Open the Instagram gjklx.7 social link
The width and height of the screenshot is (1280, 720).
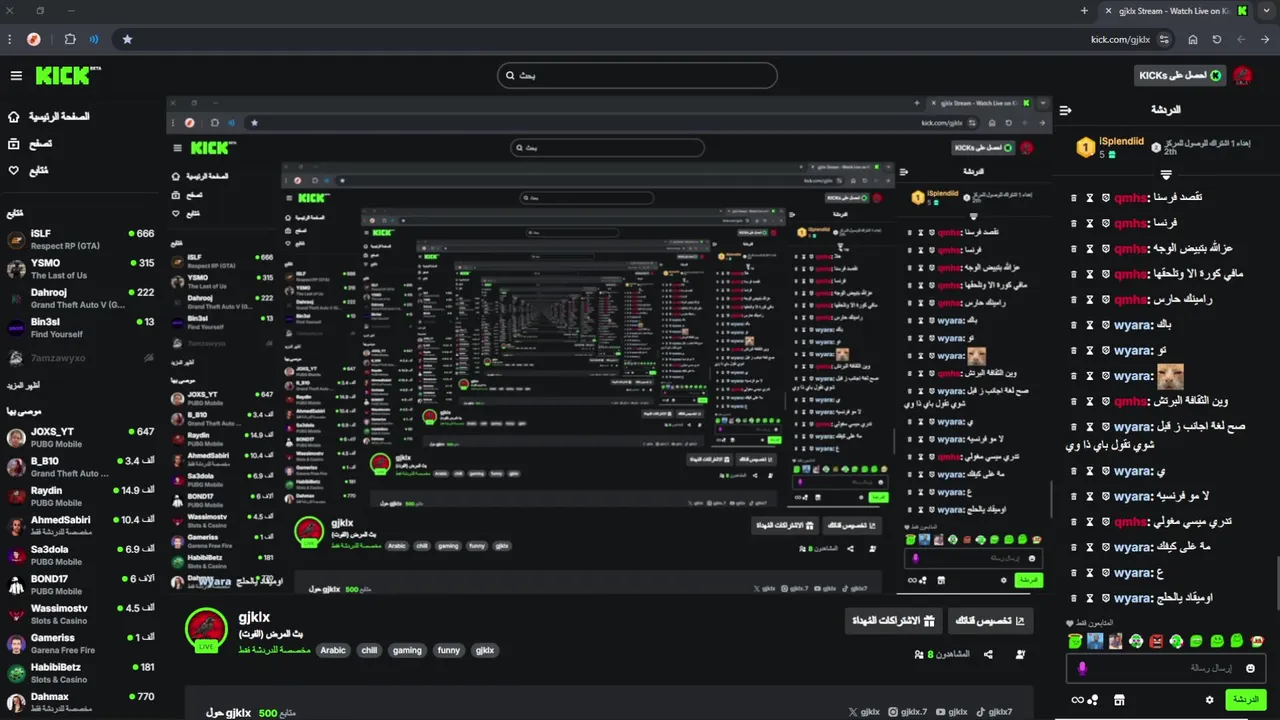point(907,712)
